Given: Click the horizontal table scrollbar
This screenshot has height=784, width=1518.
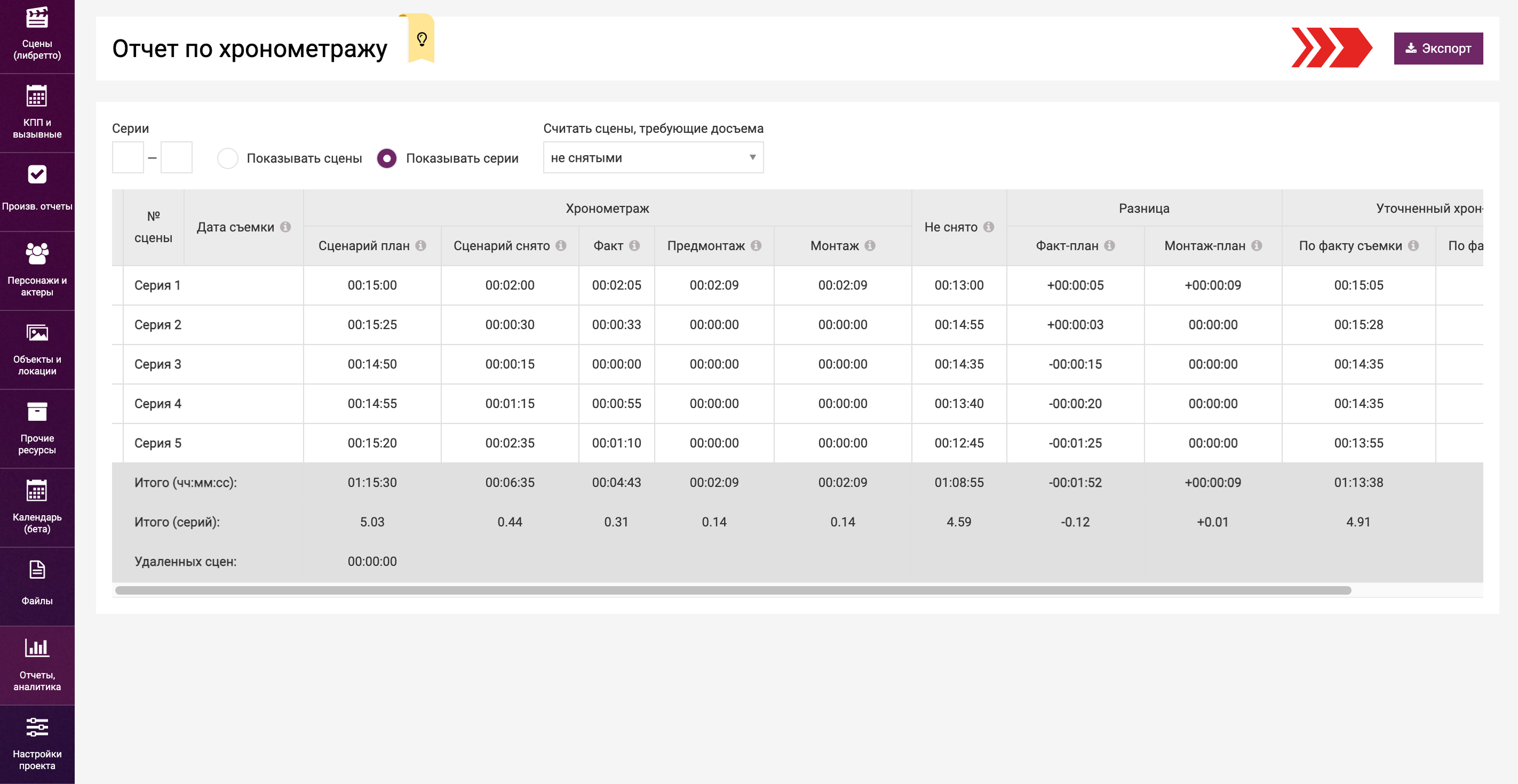Looking at the screenshot, I should 733,590.
